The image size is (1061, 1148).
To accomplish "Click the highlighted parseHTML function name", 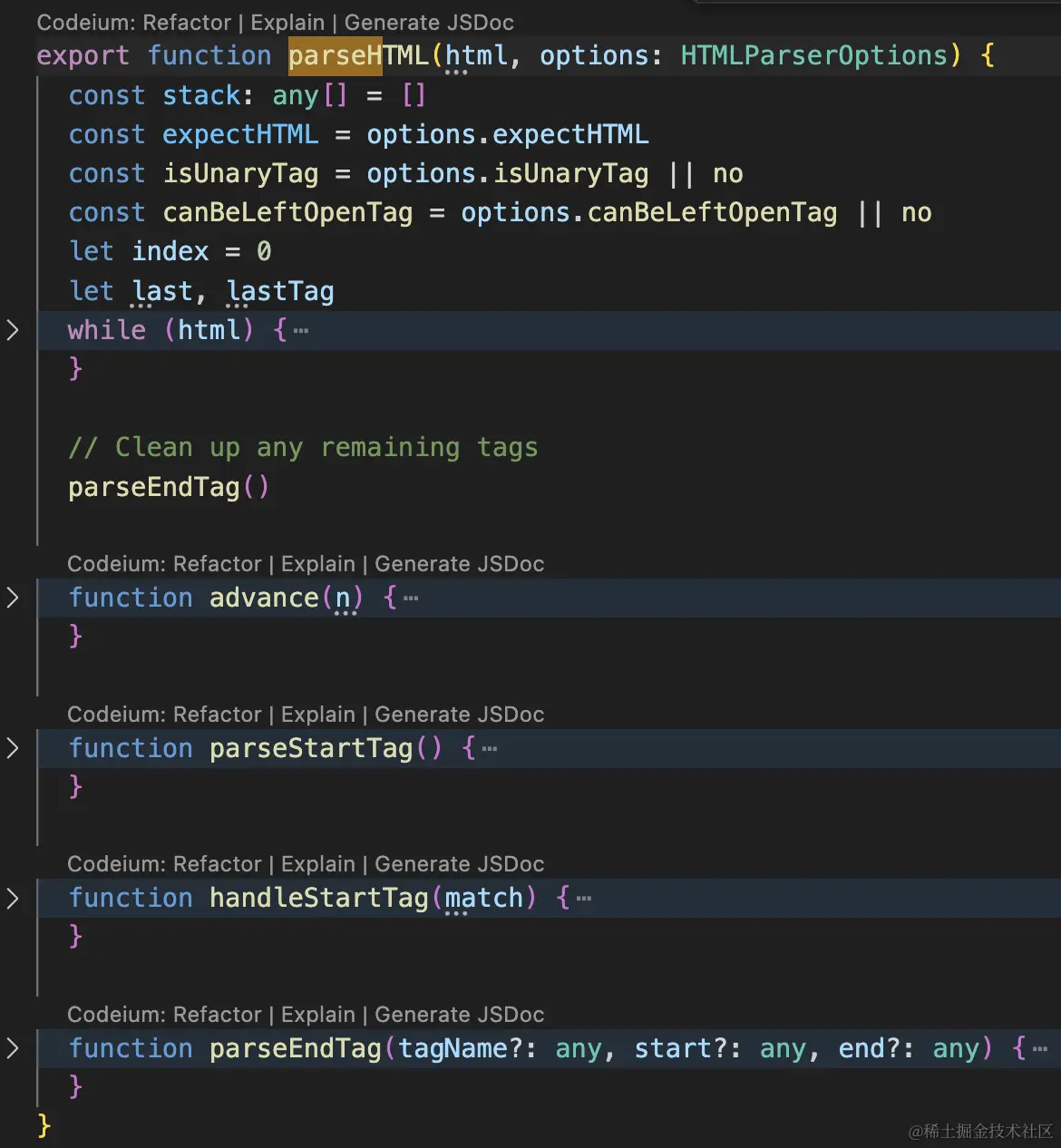I will 358,56.
